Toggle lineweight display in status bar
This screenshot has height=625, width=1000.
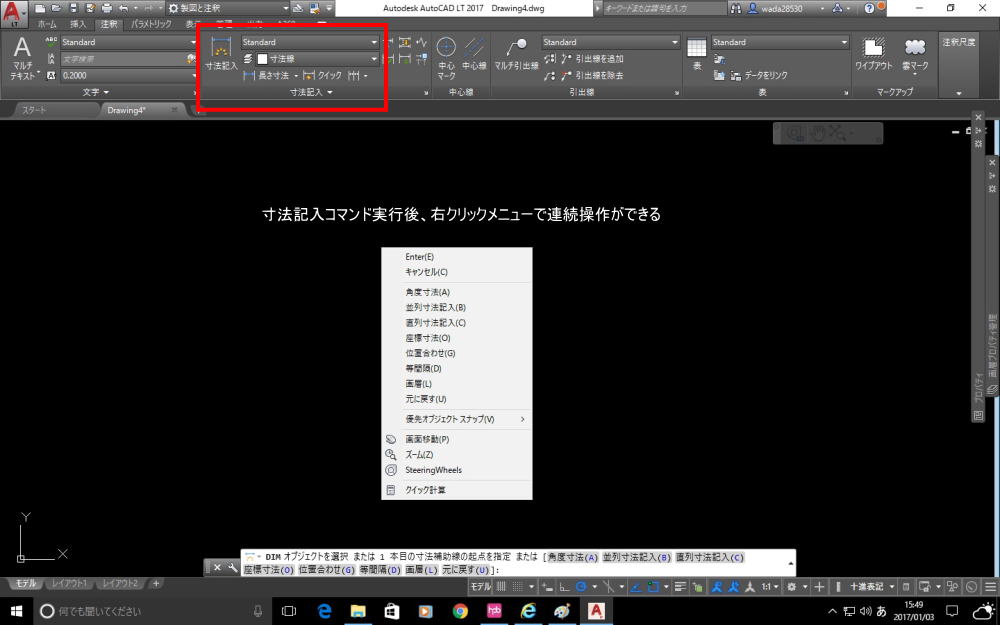(x=680, y=587)
